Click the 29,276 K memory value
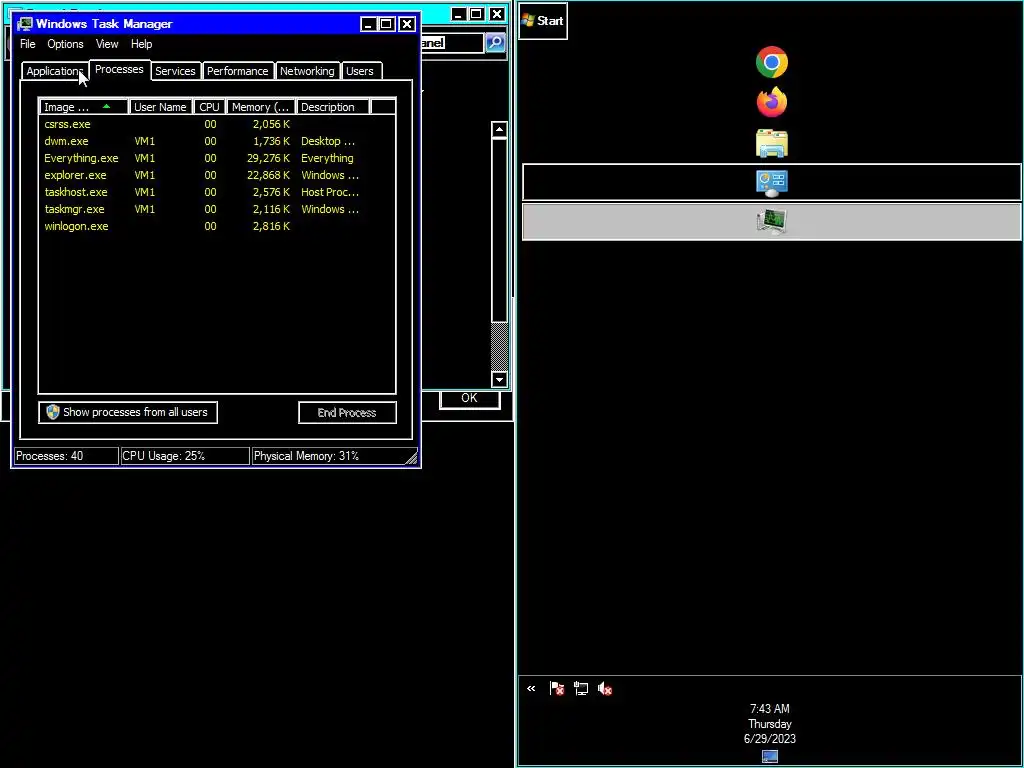The height and width of the screenshot is (768, 1024). pos(268,158)
